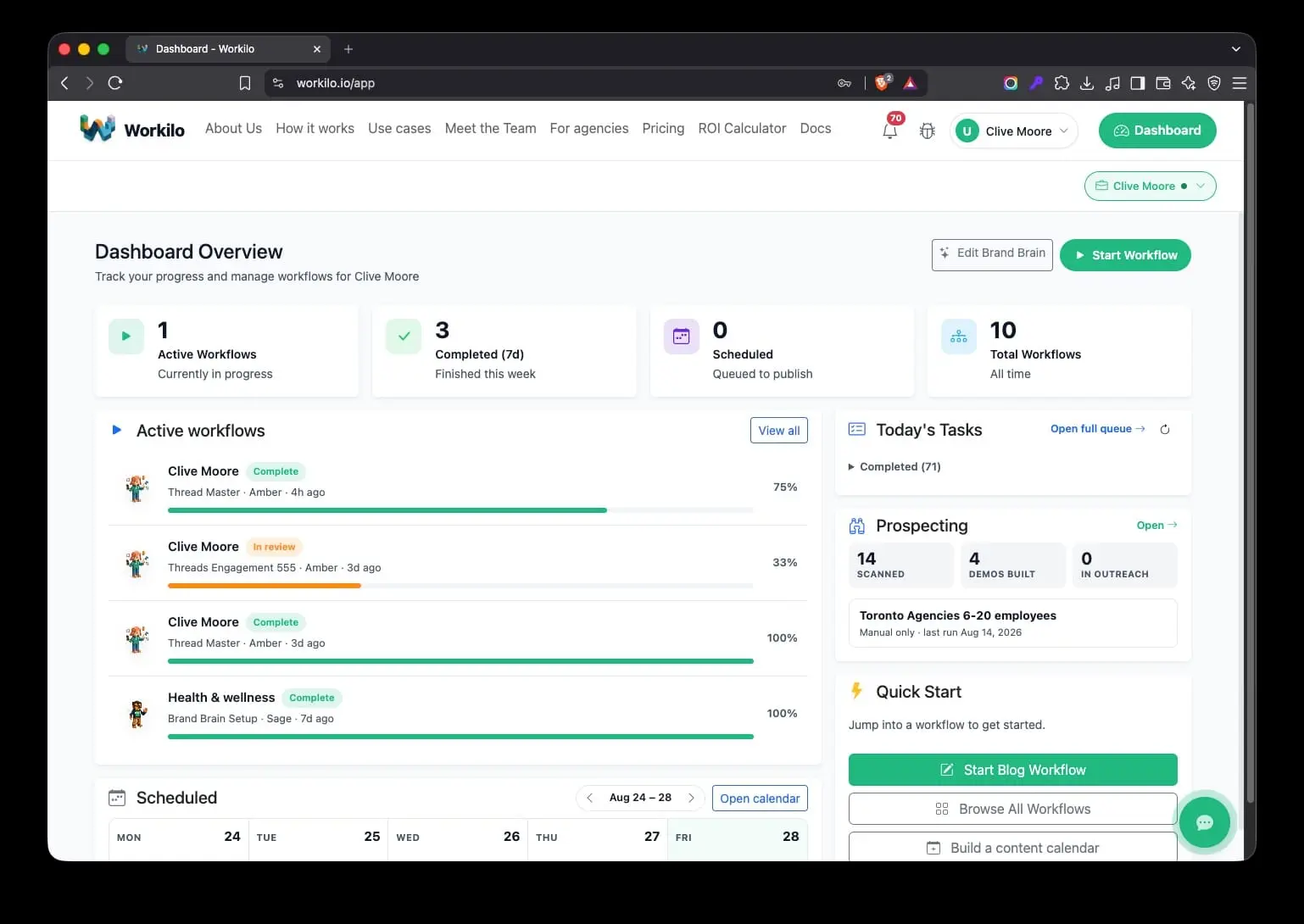Click the browser forward arrow
1304x924 pixels.
click(x=89, y=83)
